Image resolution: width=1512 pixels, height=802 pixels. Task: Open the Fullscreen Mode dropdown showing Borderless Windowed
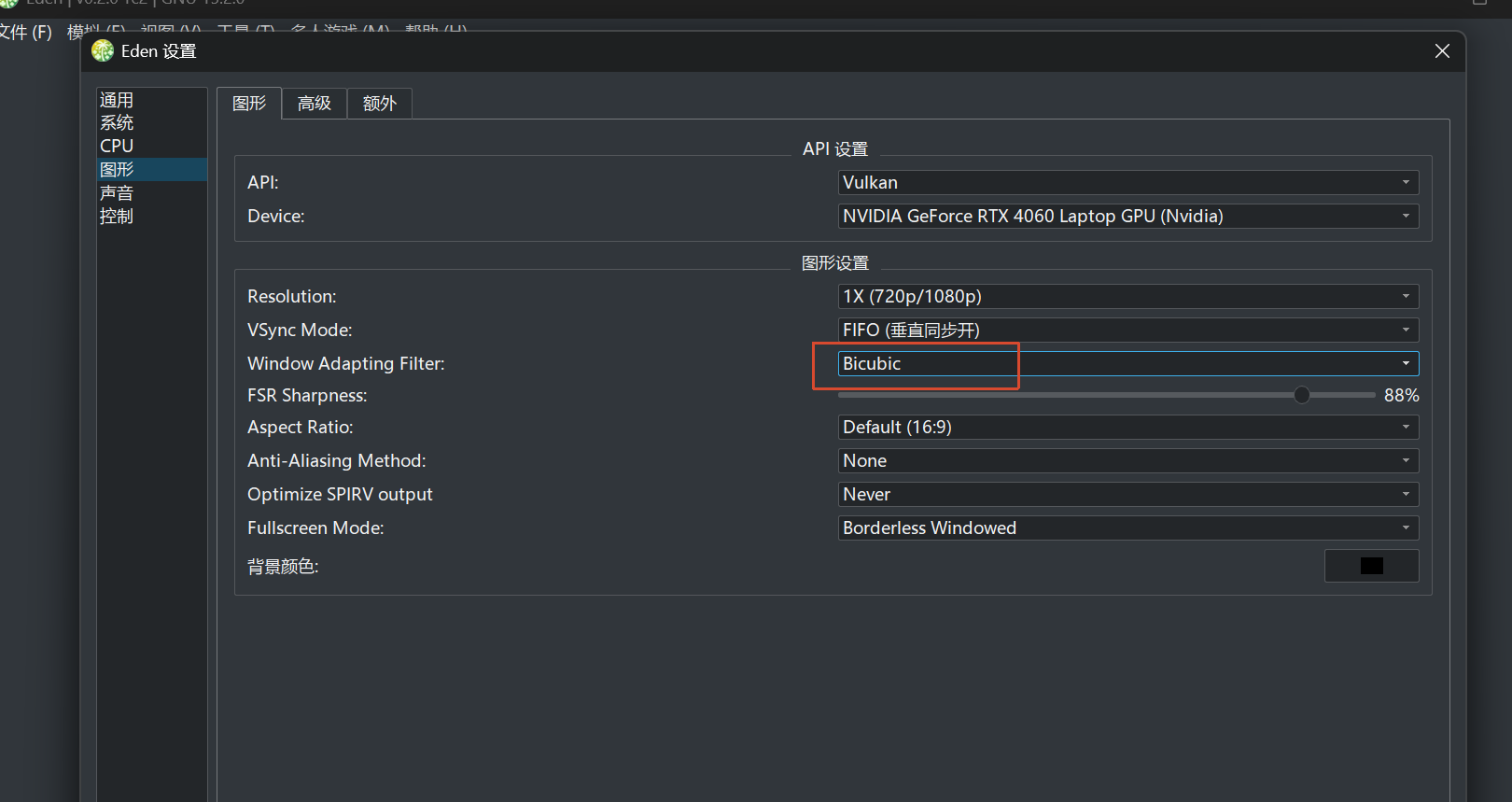1128,528
